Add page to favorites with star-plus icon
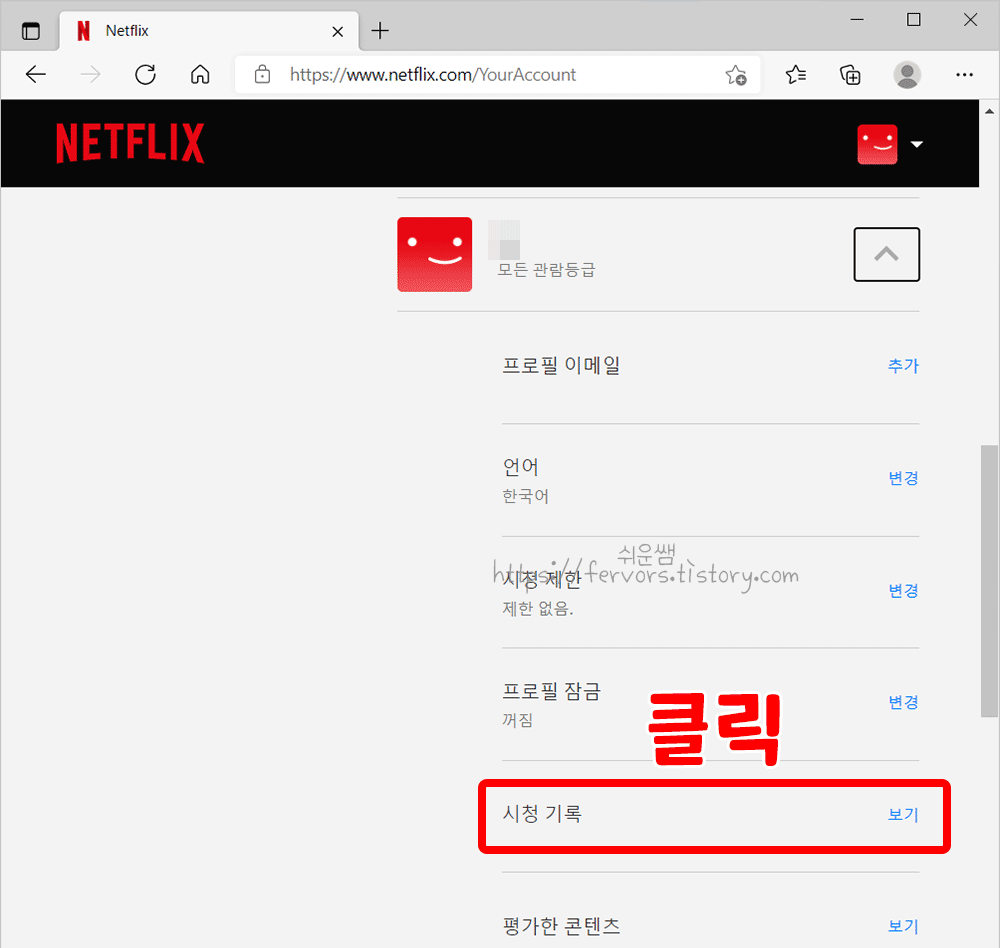 click(x=736, y=75)
